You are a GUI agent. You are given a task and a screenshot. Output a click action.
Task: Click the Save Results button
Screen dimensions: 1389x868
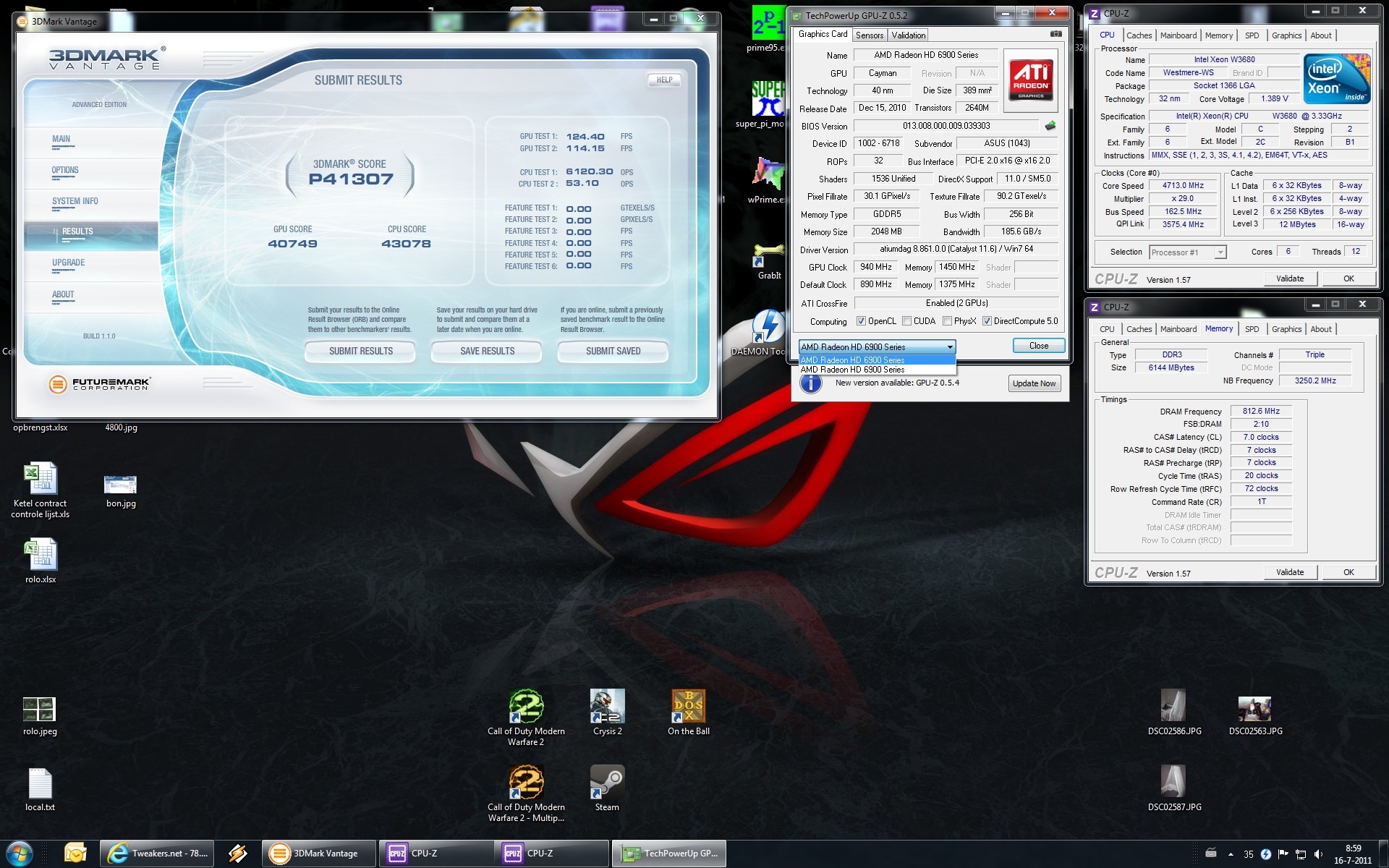click(487, 352)
